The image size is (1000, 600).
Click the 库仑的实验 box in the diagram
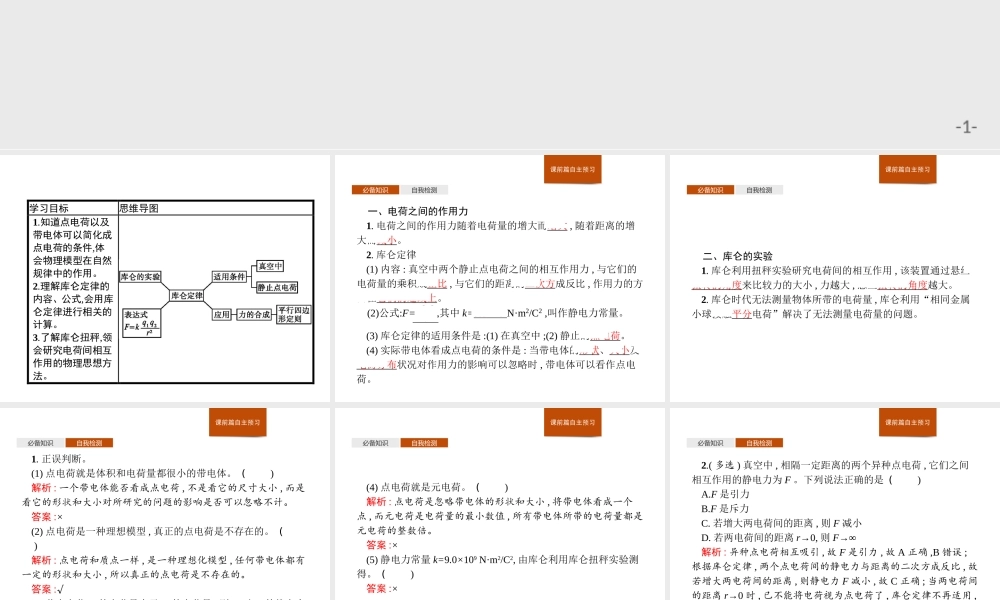(x=140, y=277)
